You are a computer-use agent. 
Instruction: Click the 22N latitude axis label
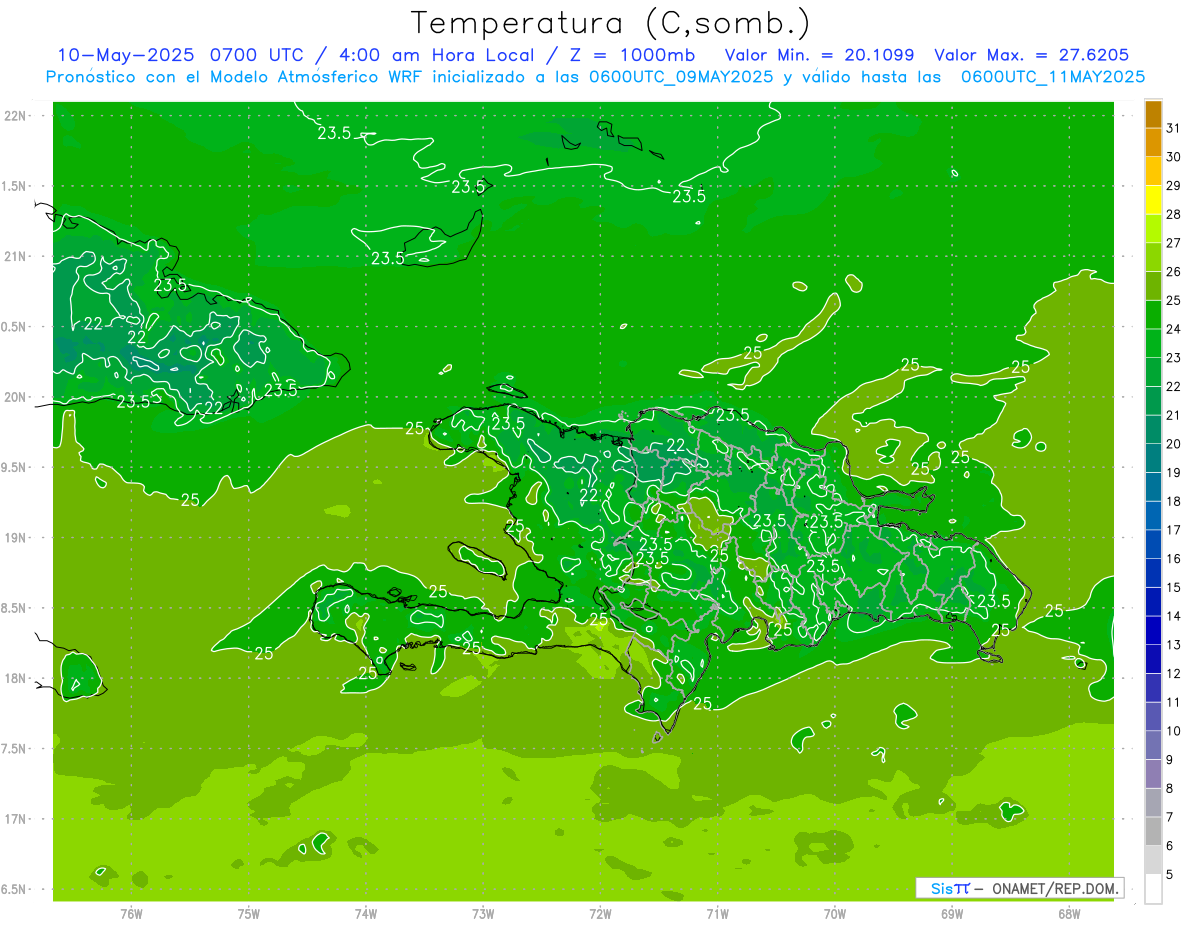coord(15,116)
